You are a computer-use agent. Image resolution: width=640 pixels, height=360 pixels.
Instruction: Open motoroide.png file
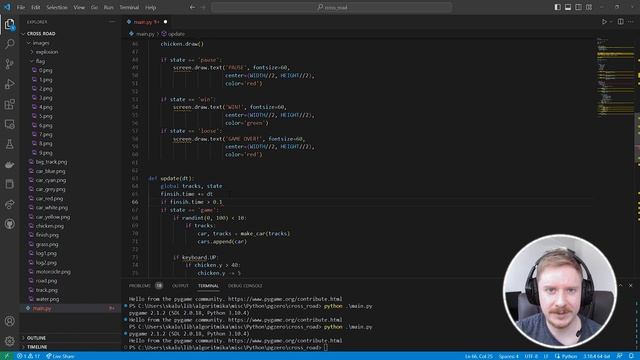click(x=53, y=272)
